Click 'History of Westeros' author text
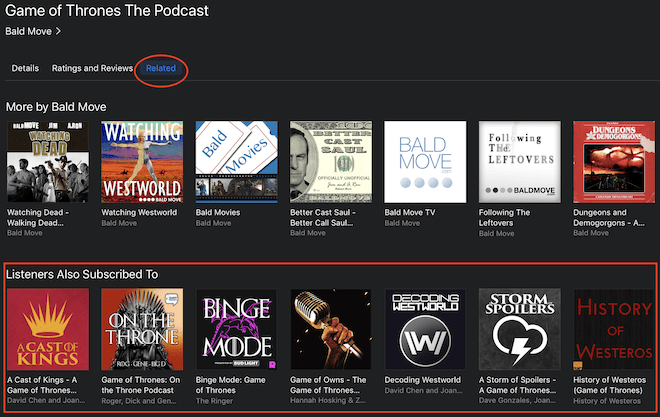The image size is (660, 417). click(x=607, y=401)
